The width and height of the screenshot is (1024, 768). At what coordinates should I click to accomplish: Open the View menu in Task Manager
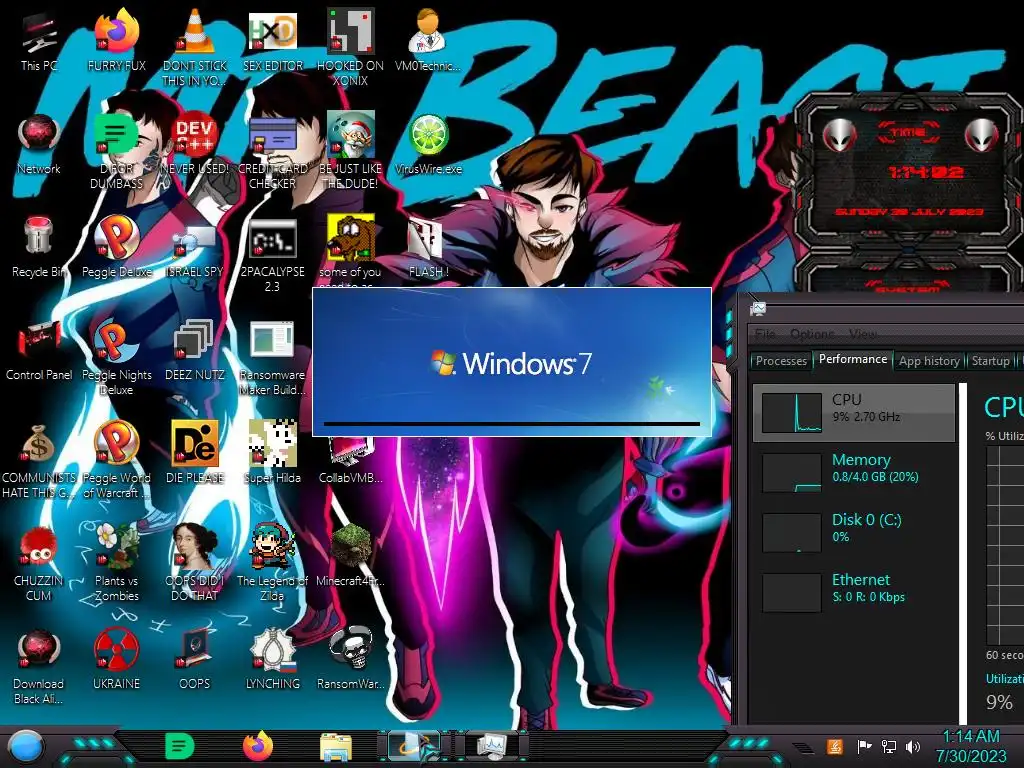863,334
